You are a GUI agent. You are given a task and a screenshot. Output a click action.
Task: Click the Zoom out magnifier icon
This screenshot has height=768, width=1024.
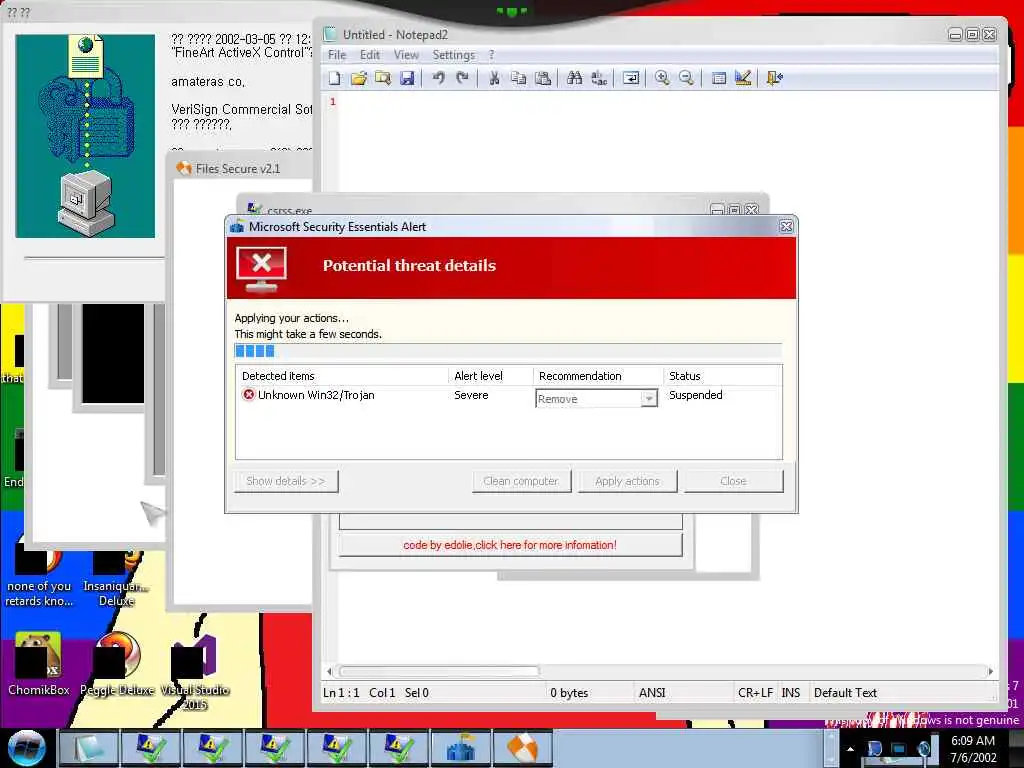(x=686, y=78)
